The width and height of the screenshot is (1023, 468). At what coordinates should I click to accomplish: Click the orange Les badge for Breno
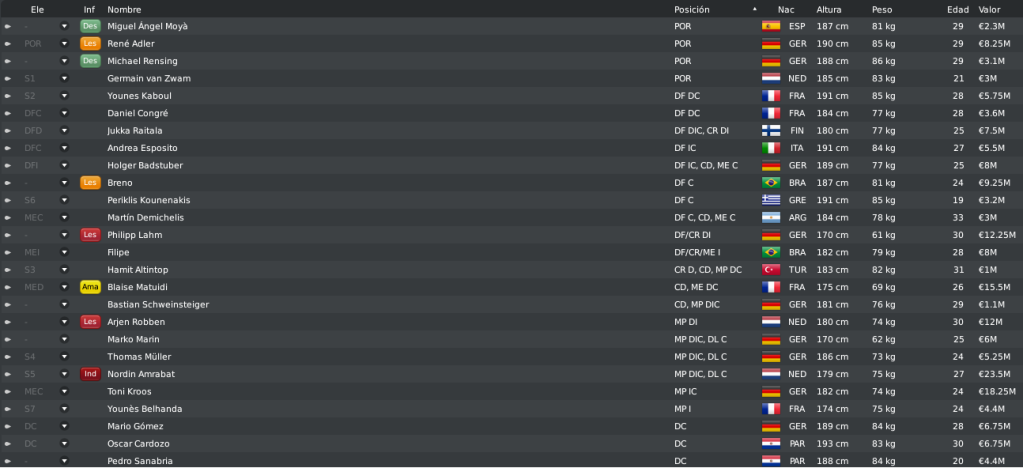pyautogui.click(x=90, y=183)
